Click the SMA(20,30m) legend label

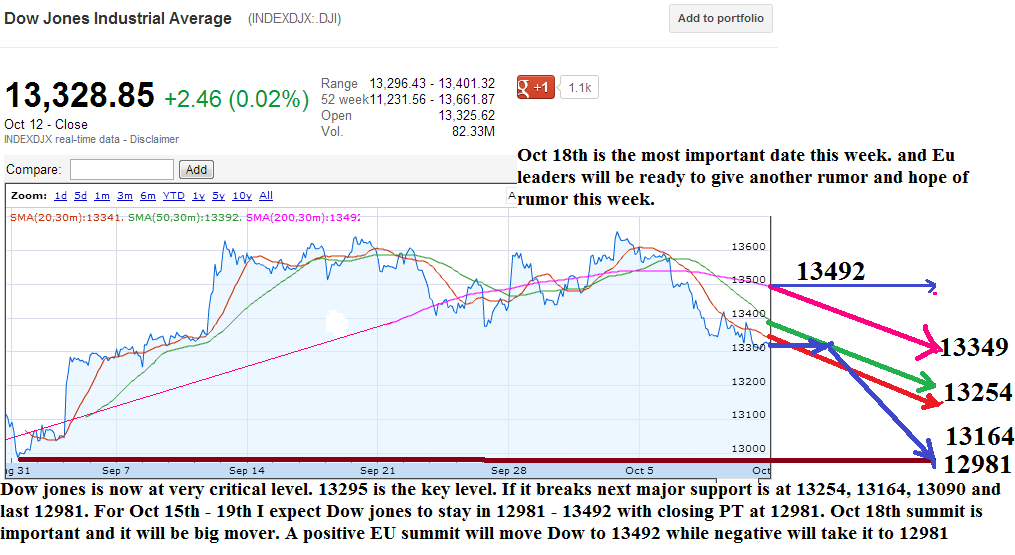(65, 218)
